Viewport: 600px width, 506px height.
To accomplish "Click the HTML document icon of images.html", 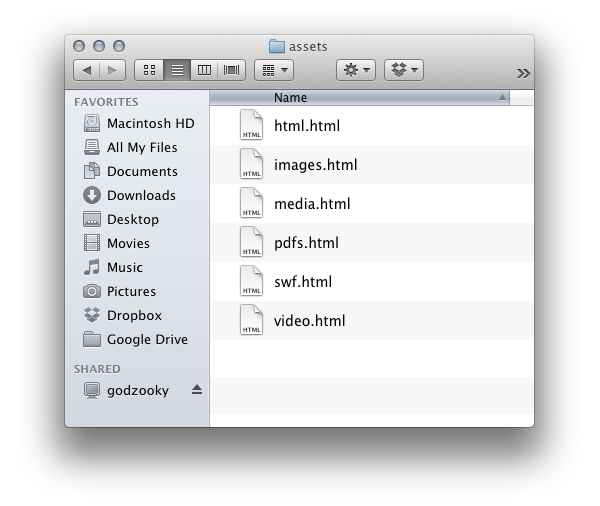I will click(251, 164).
